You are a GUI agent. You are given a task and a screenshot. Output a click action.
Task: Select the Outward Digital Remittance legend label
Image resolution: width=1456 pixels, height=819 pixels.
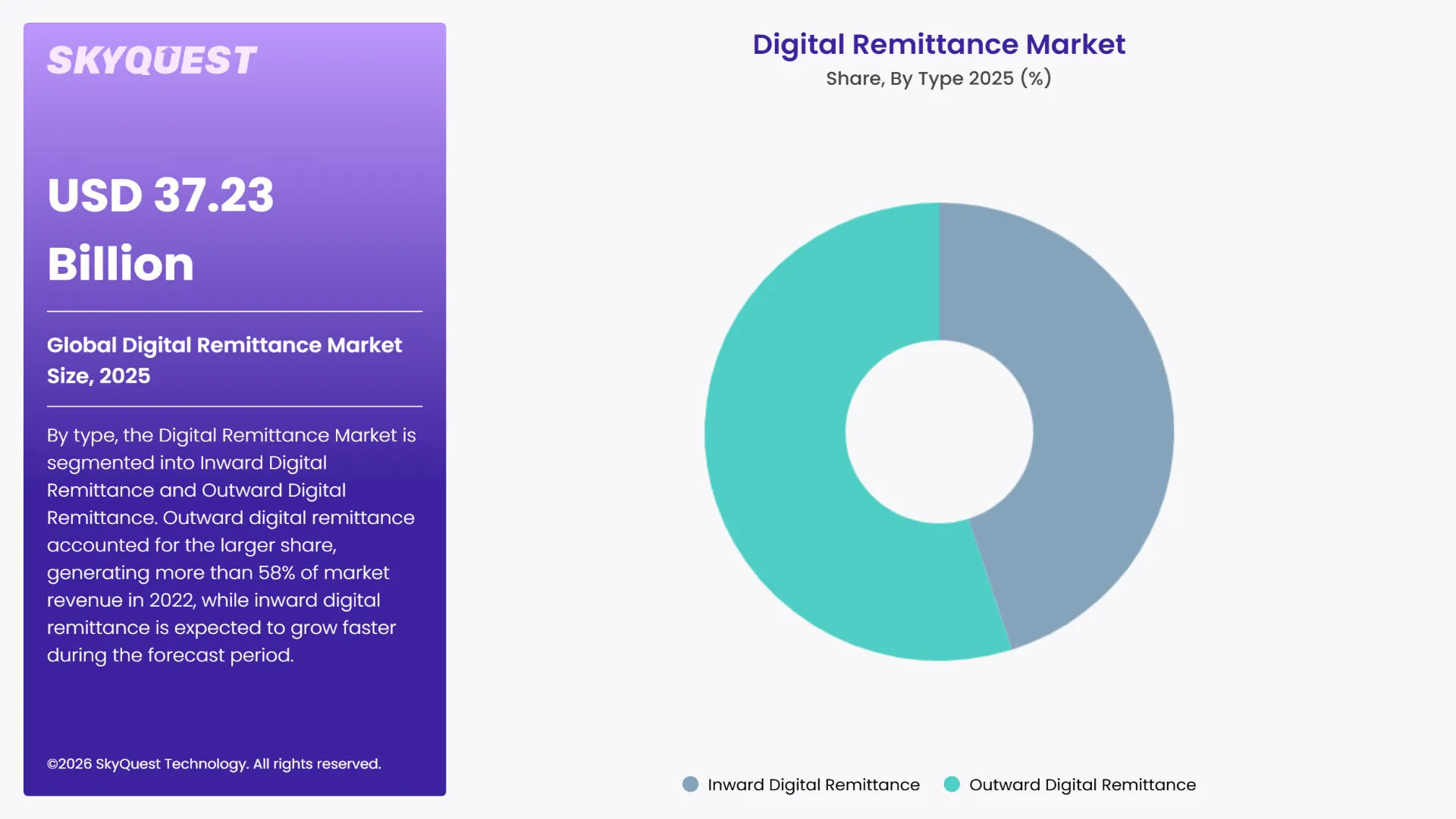coord(1082,785)
